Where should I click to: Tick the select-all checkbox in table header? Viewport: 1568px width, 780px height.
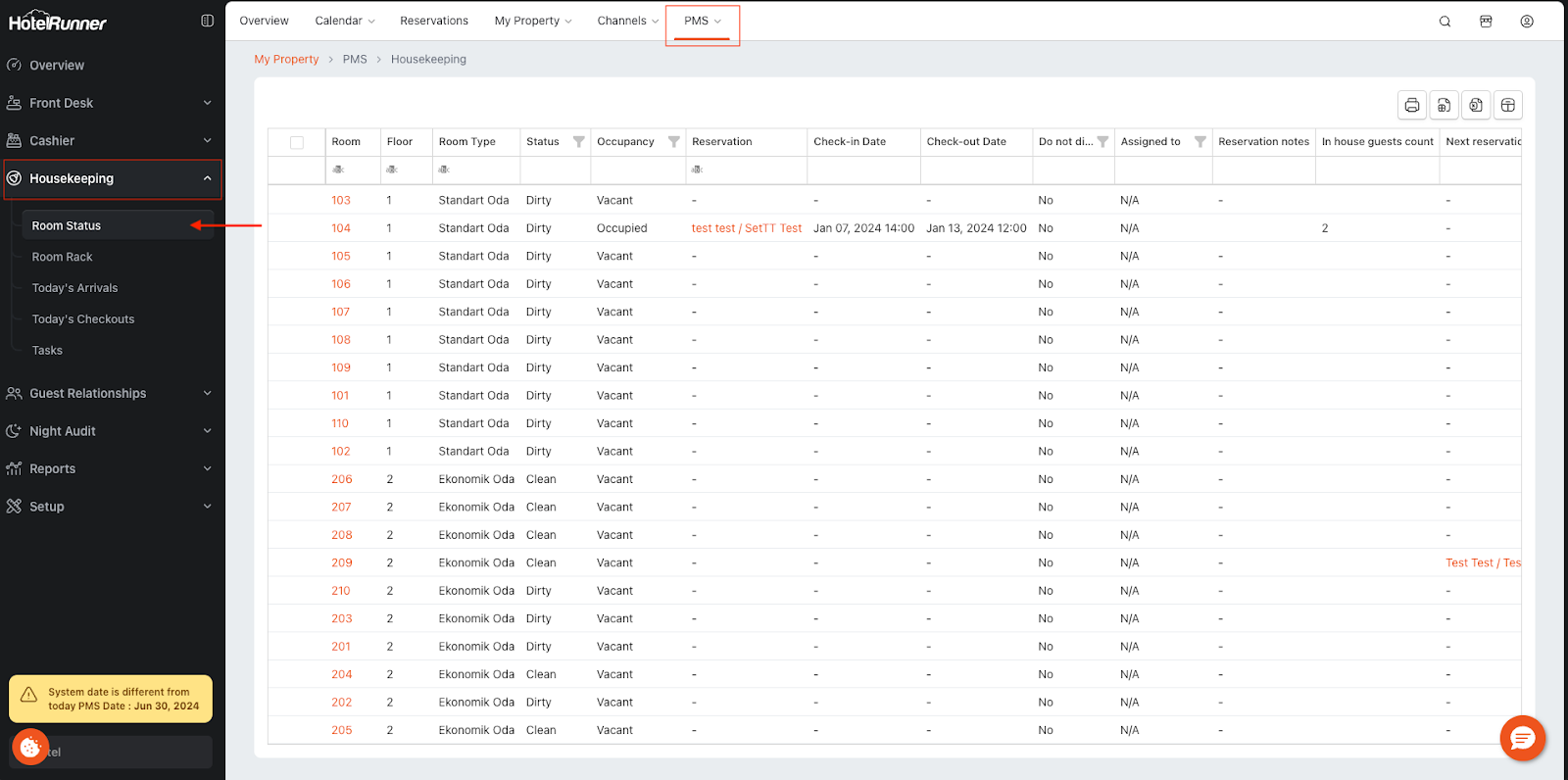coord(297,142)
